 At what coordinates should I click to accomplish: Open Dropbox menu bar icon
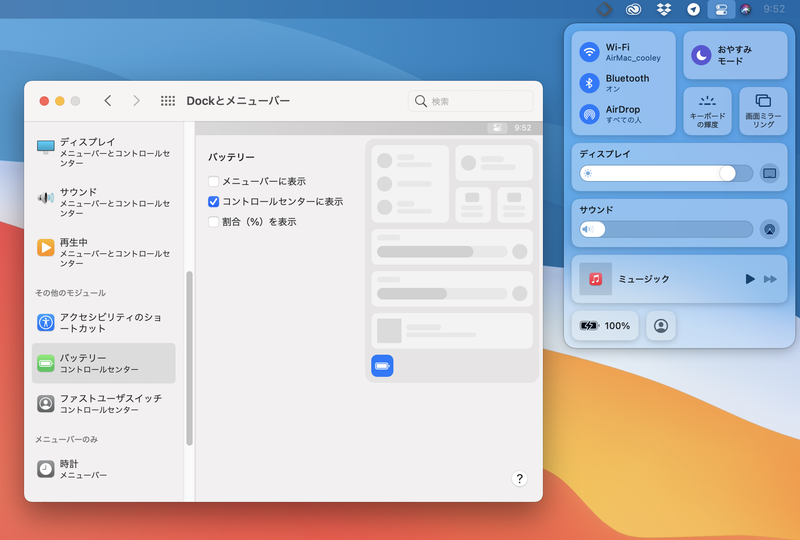[x=663, y=9]
